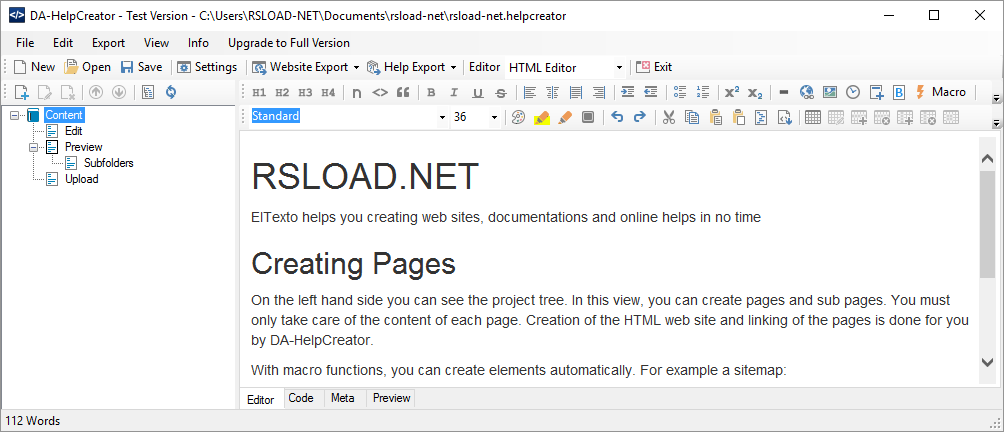
Task: Click Upgrade to Full Version
Action: [289, 43]
